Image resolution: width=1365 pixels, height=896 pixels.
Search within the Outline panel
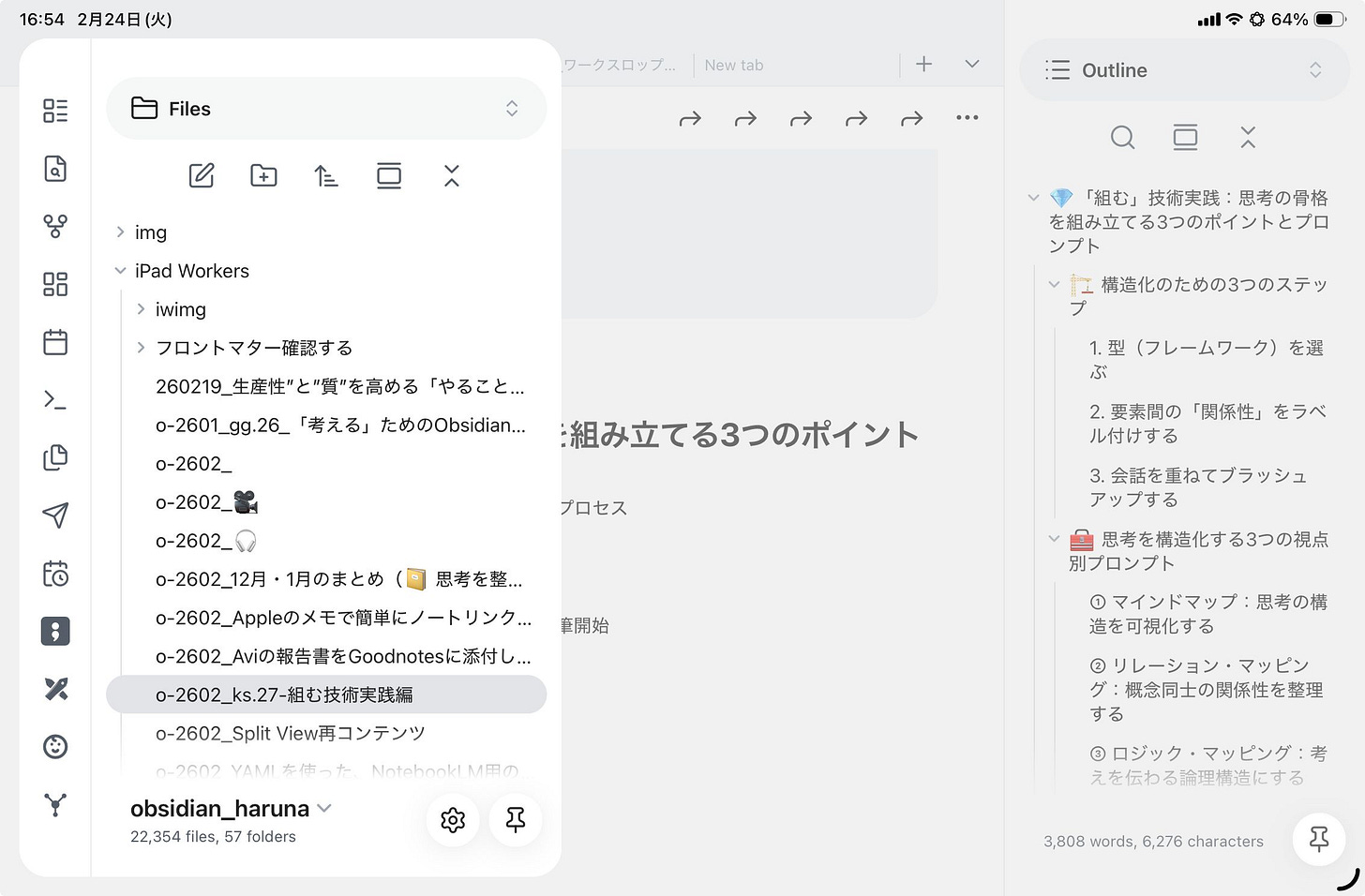point(1122,138)
